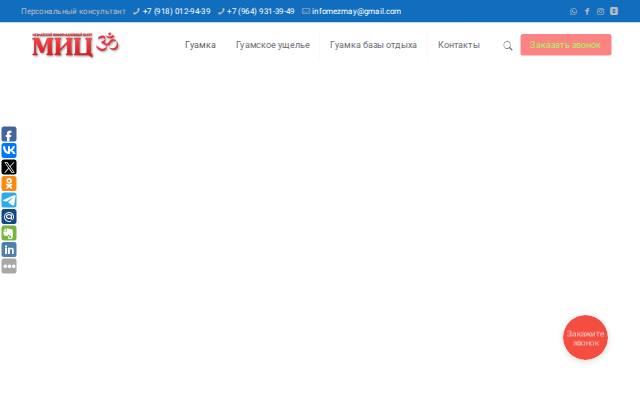Open the Гуамское ущелье menu item

273,45
